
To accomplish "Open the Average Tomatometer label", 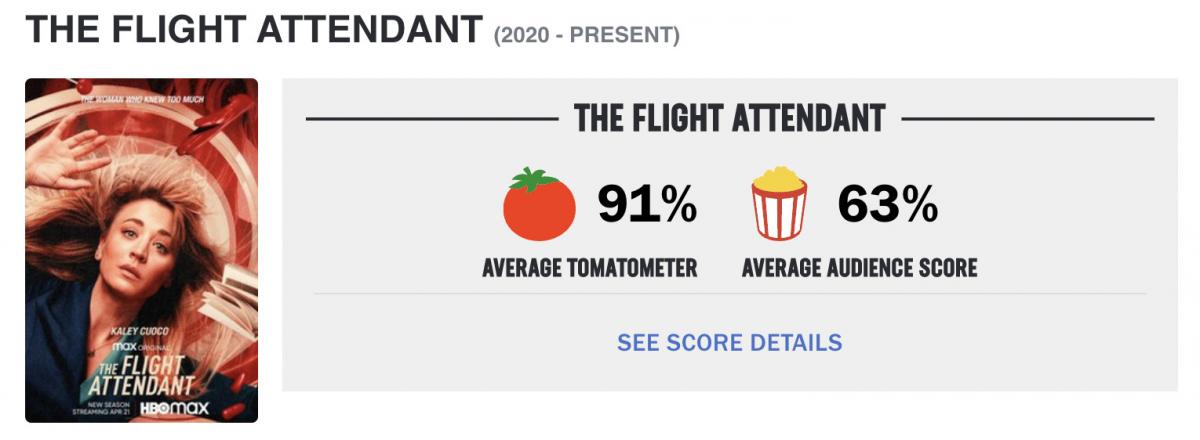I will [x=590, y=268].
